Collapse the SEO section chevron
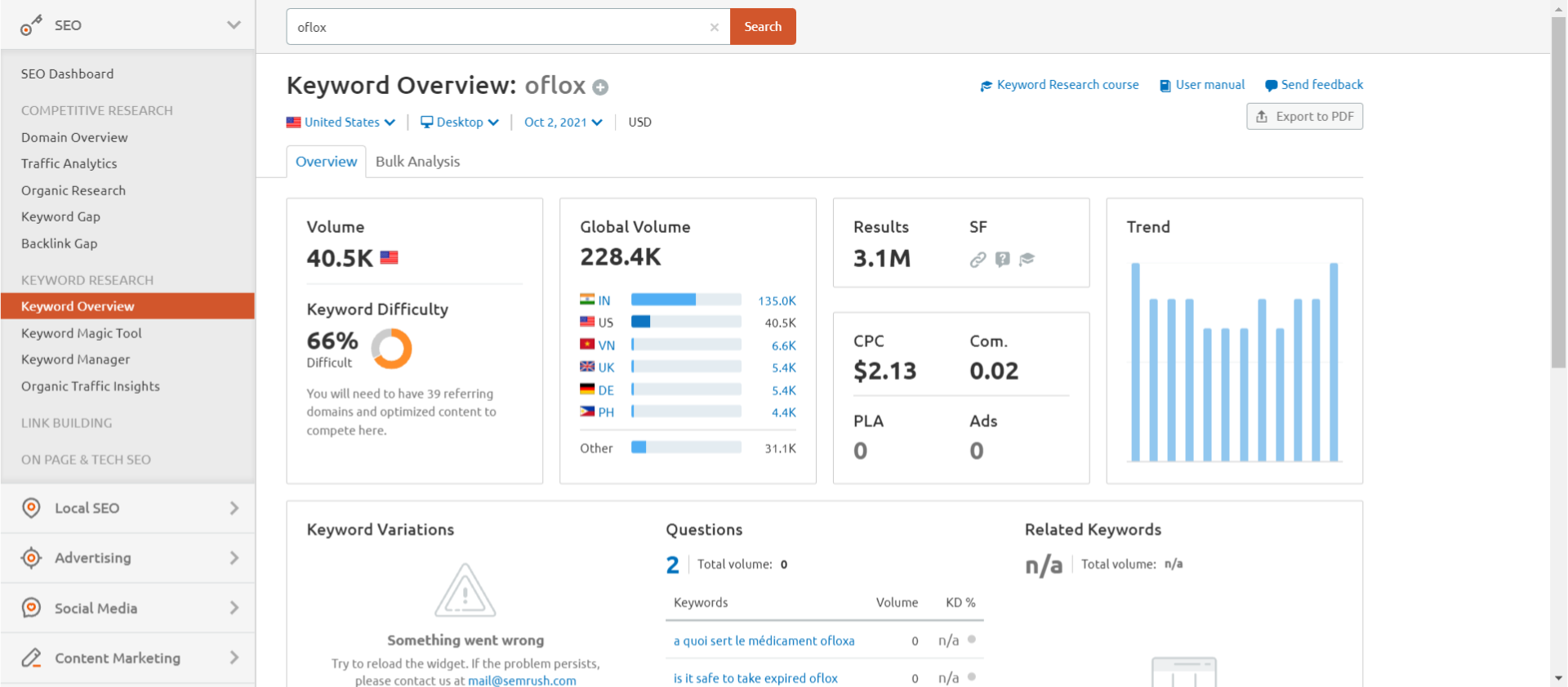1568x687 pixels. pos(234,25)
